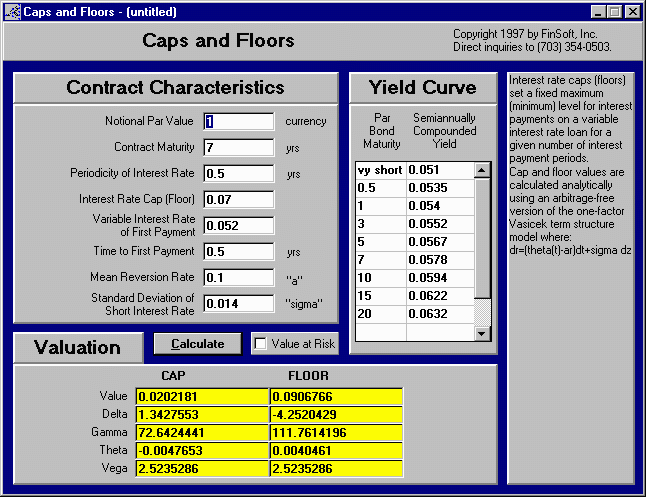The image size is (646, 497).
Task: Select the yield cell 0.0632
Action: (440, 314)
